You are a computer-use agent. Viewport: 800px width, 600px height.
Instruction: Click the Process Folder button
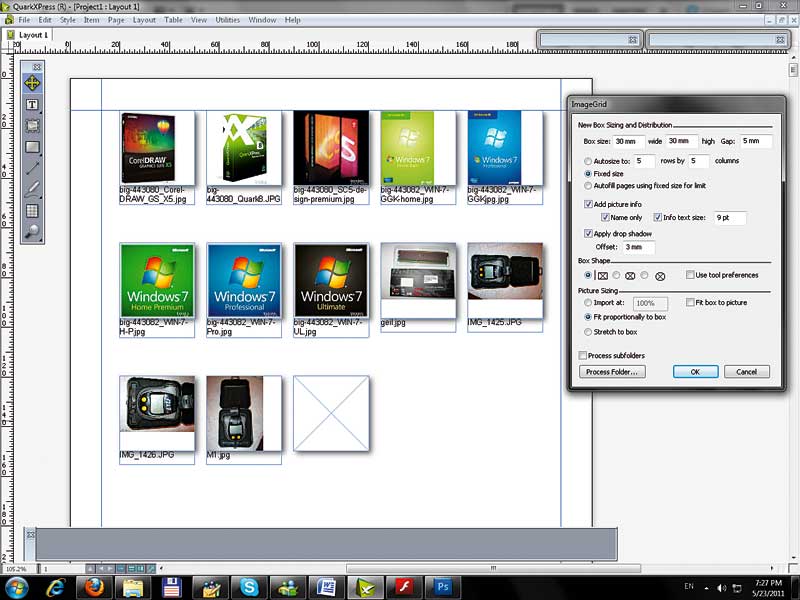click(612, 372)
